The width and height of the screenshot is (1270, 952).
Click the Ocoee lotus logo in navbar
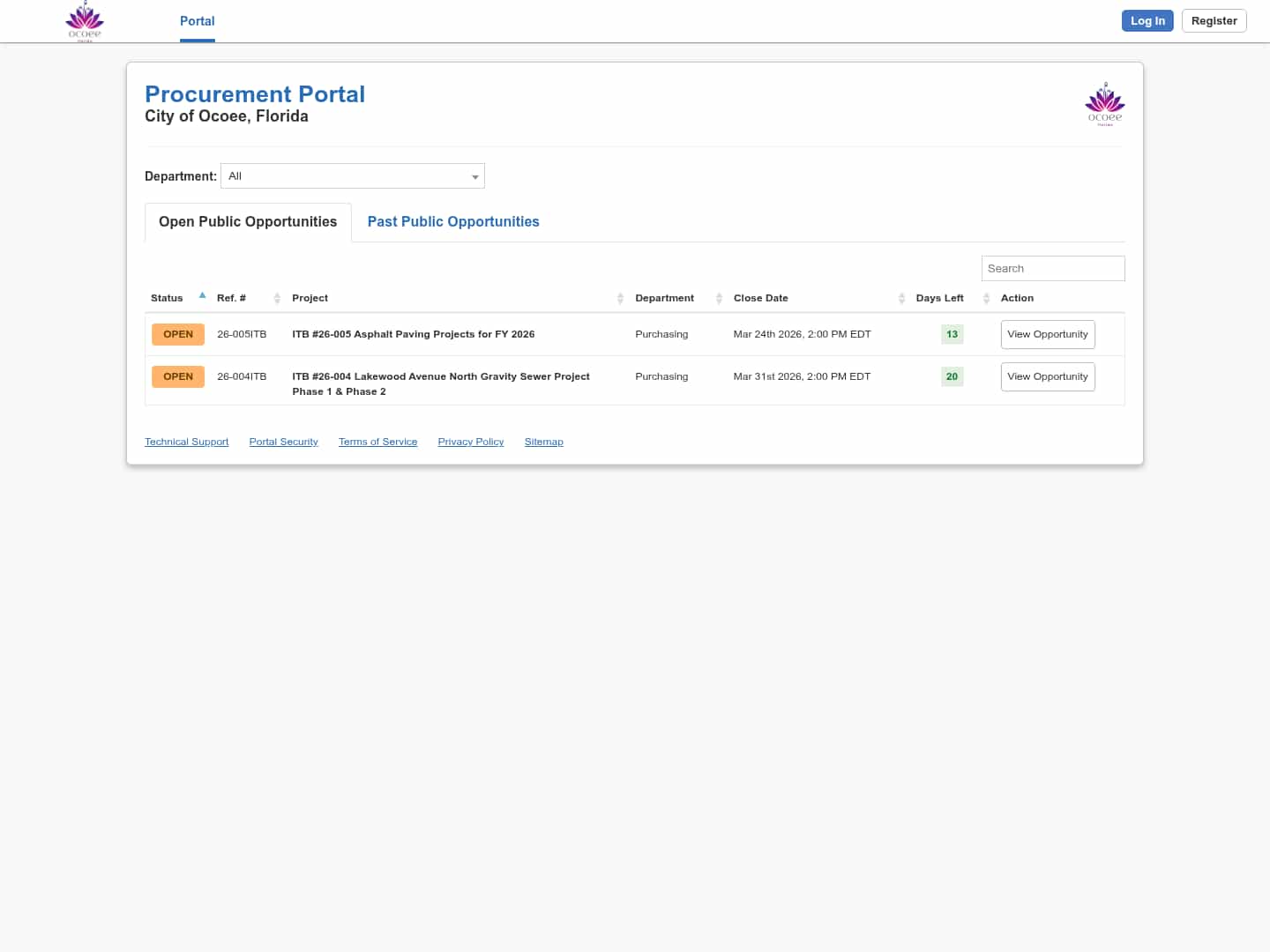coord(85,21)
